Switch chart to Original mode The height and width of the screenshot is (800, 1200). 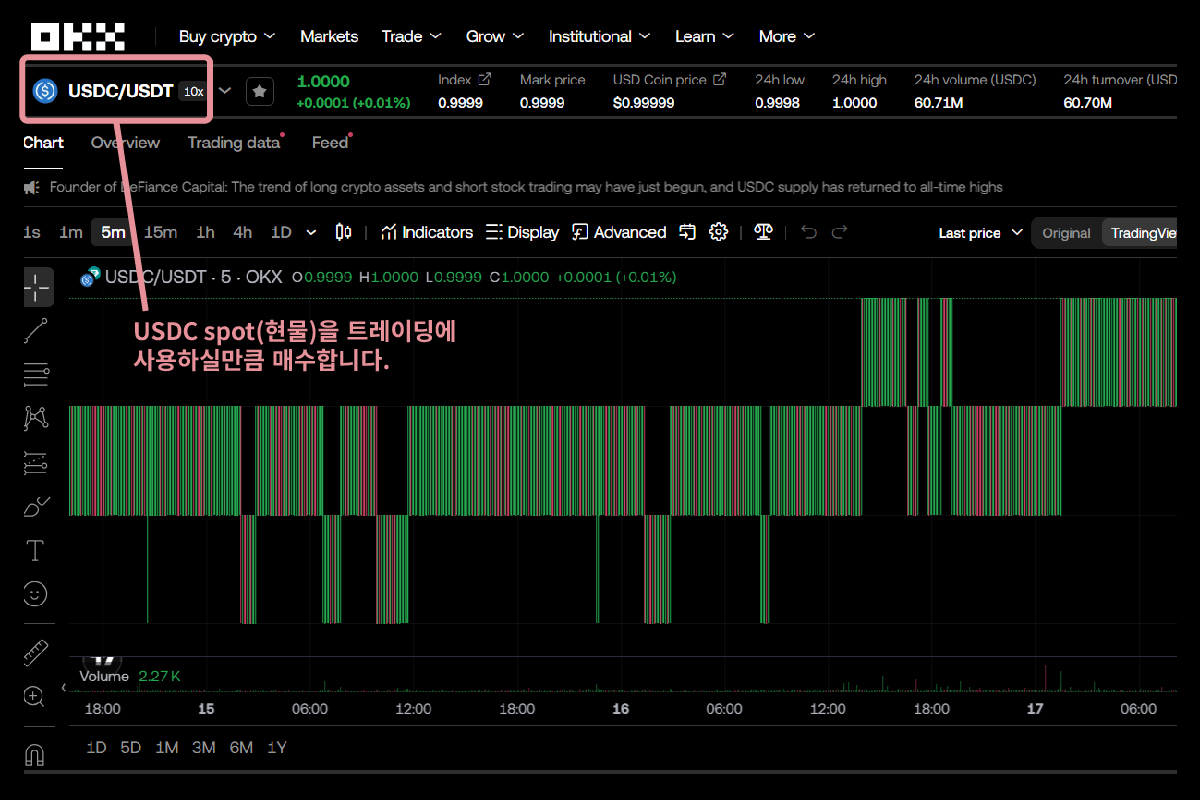coord(1066,233)
